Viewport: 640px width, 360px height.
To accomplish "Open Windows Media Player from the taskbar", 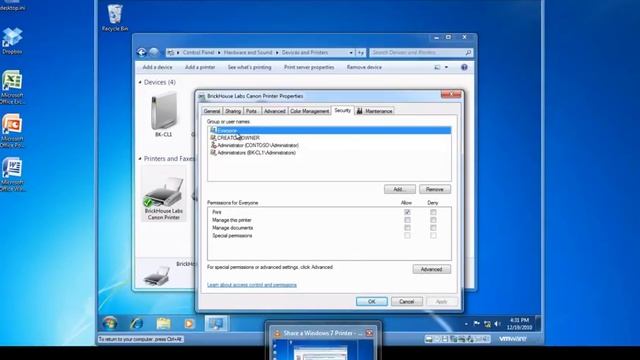I will click(x=189, y=323).
